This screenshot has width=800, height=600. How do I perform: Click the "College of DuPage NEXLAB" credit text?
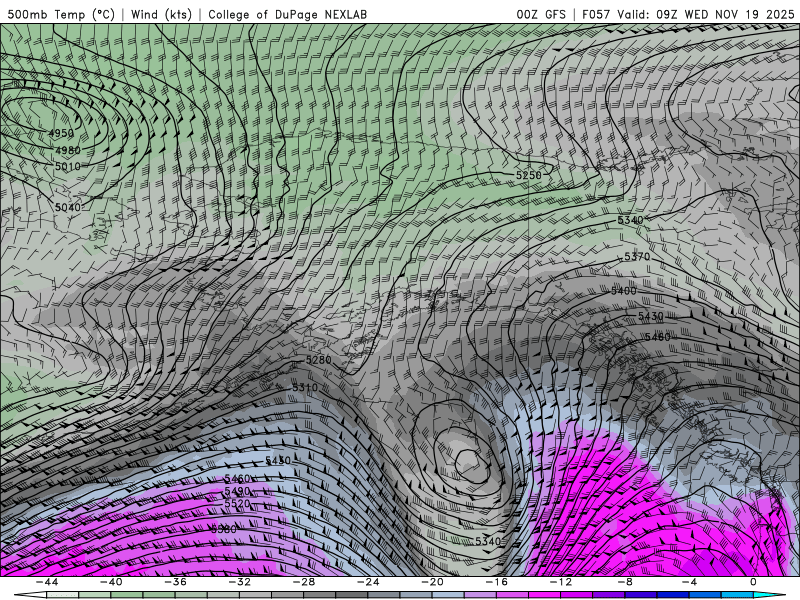(x=287, y=14)
